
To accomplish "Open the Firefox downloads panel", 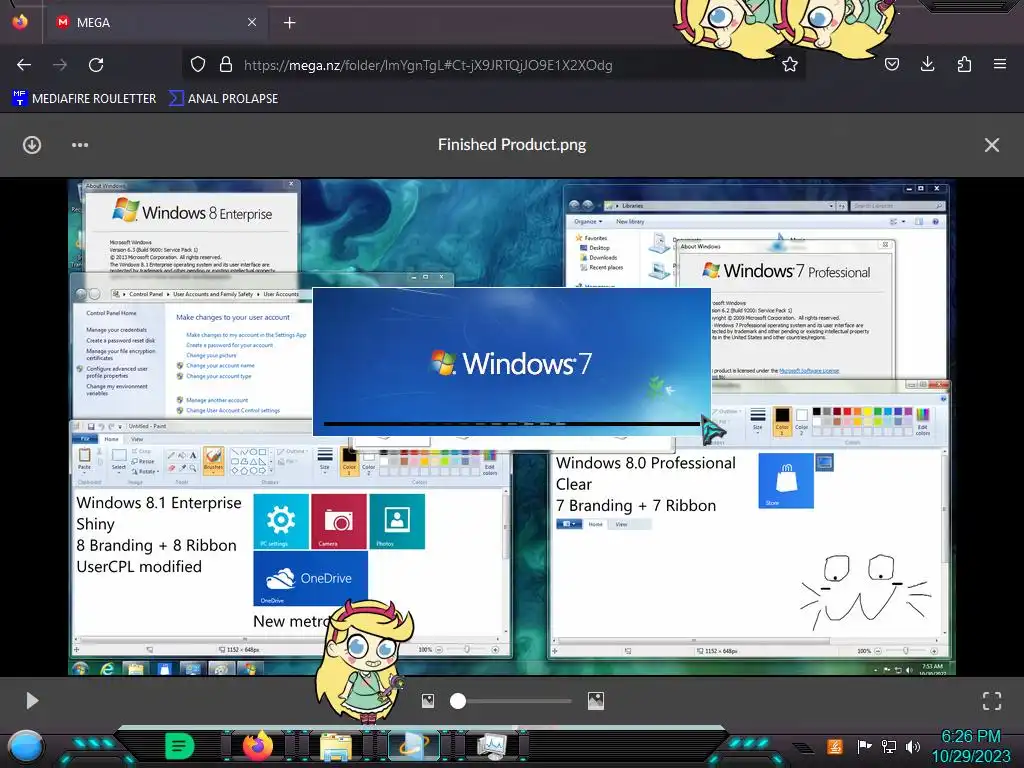I will [x=927, y=64].
